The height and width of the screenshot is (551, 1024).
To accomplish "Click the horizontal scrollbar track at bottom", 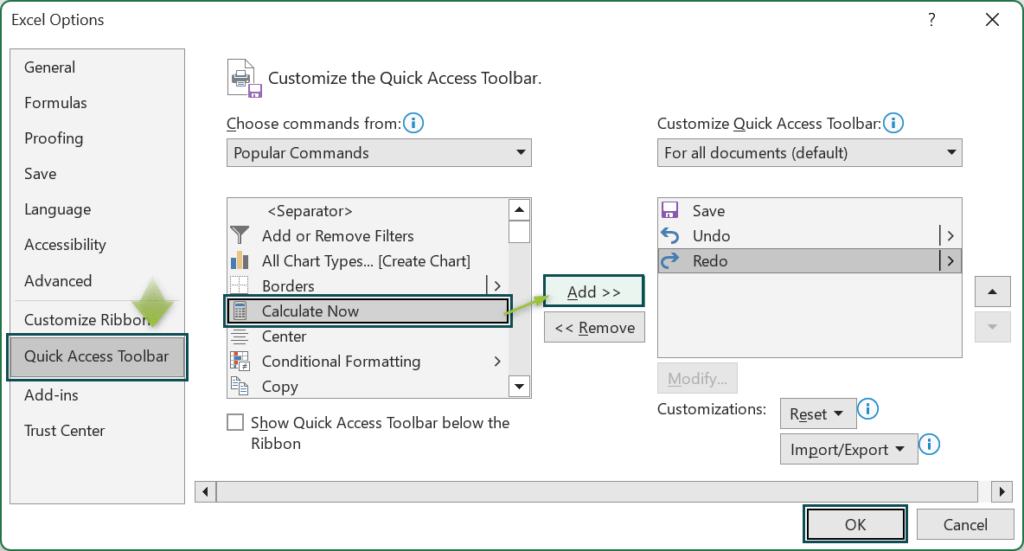I will (597, 492).
